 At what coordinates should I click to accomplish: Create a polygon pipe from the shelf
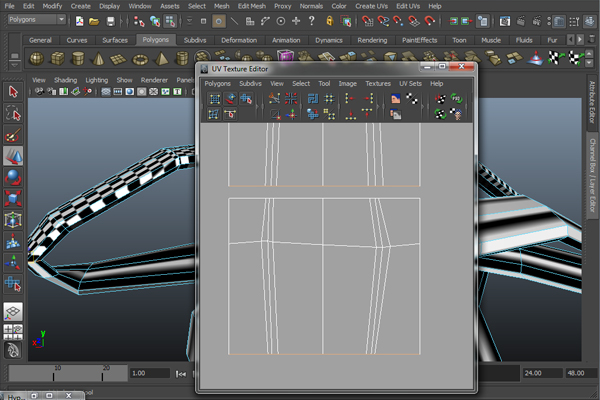click(x=182, y=59)
